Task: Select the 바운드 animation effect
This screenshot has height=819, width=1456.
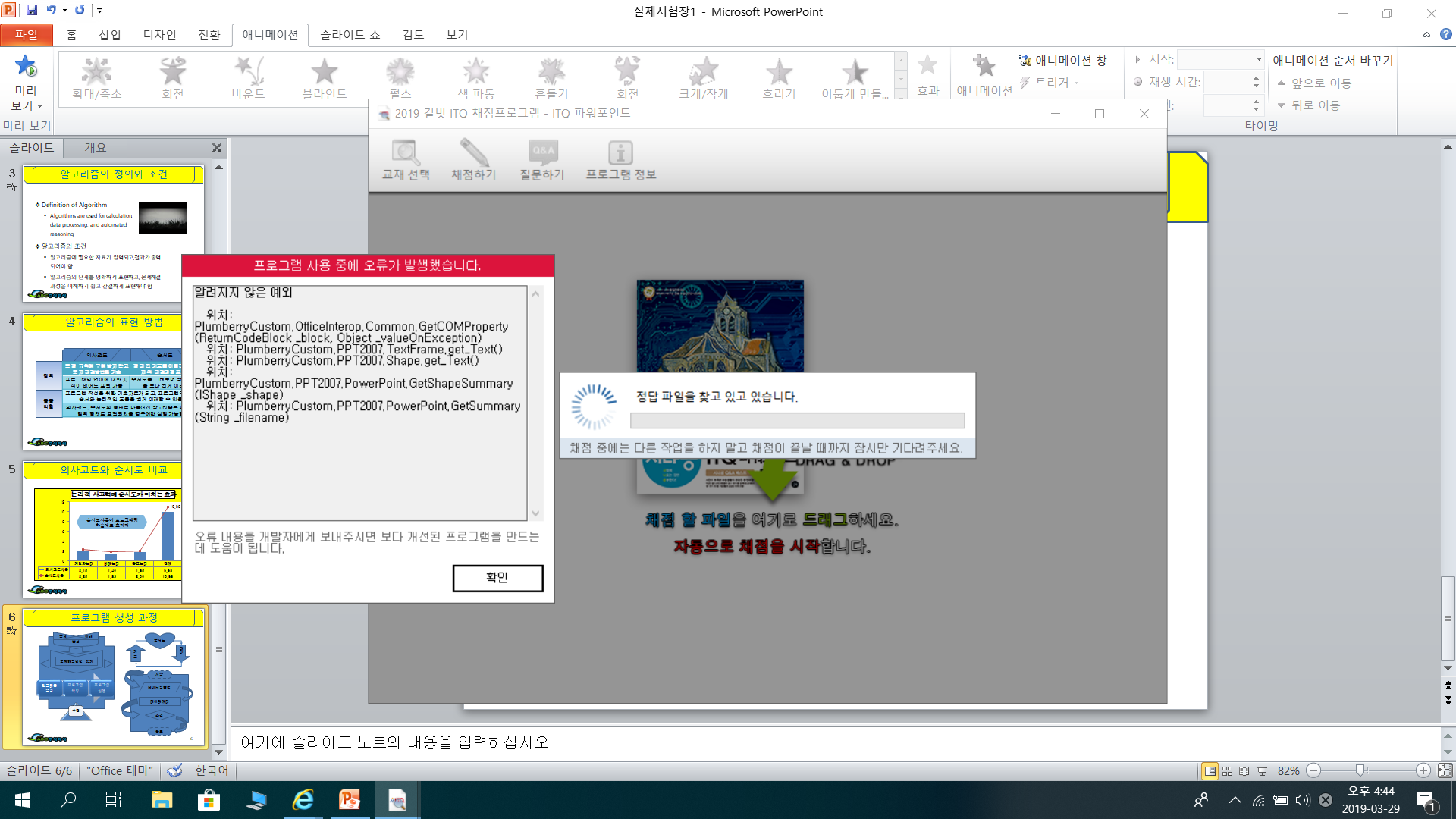Action: coord(249,72)
